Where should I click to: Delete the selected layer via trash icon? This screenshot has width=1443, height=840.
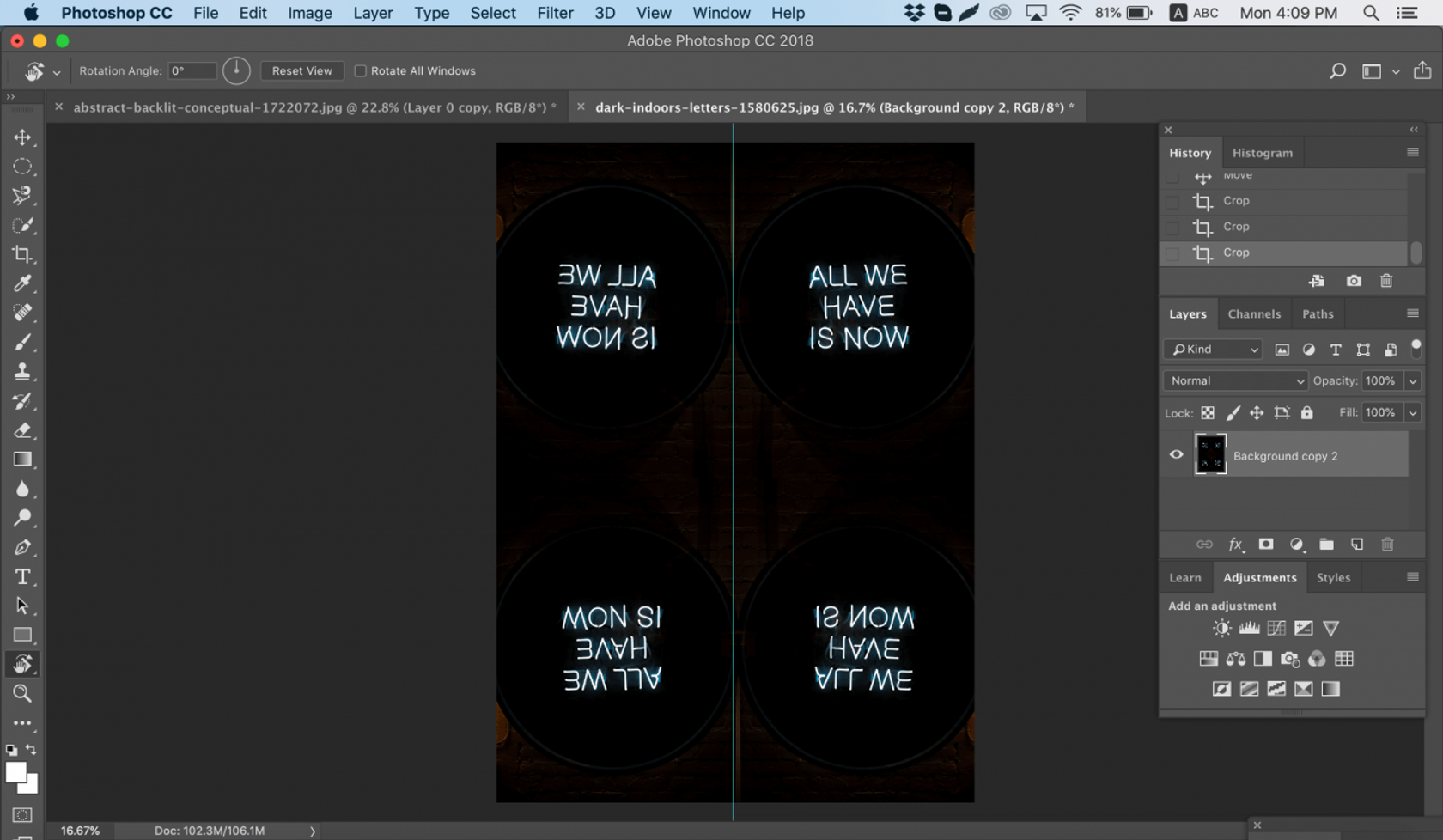(x=1388, y=545)
